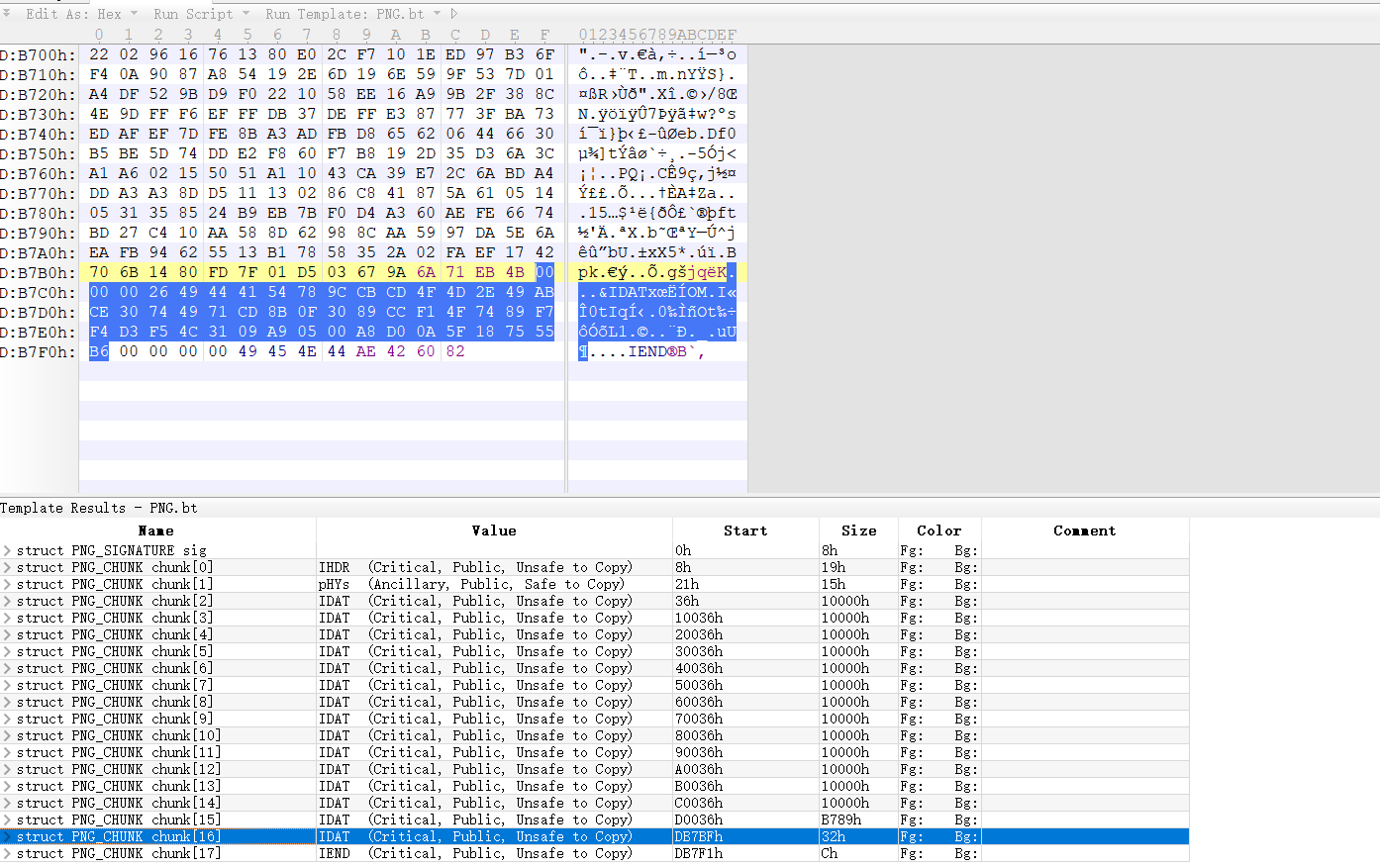Click the Start value 21h cell
Image resolution: width=1380 pixels, height=868 pixels.
tap(745, 585)
